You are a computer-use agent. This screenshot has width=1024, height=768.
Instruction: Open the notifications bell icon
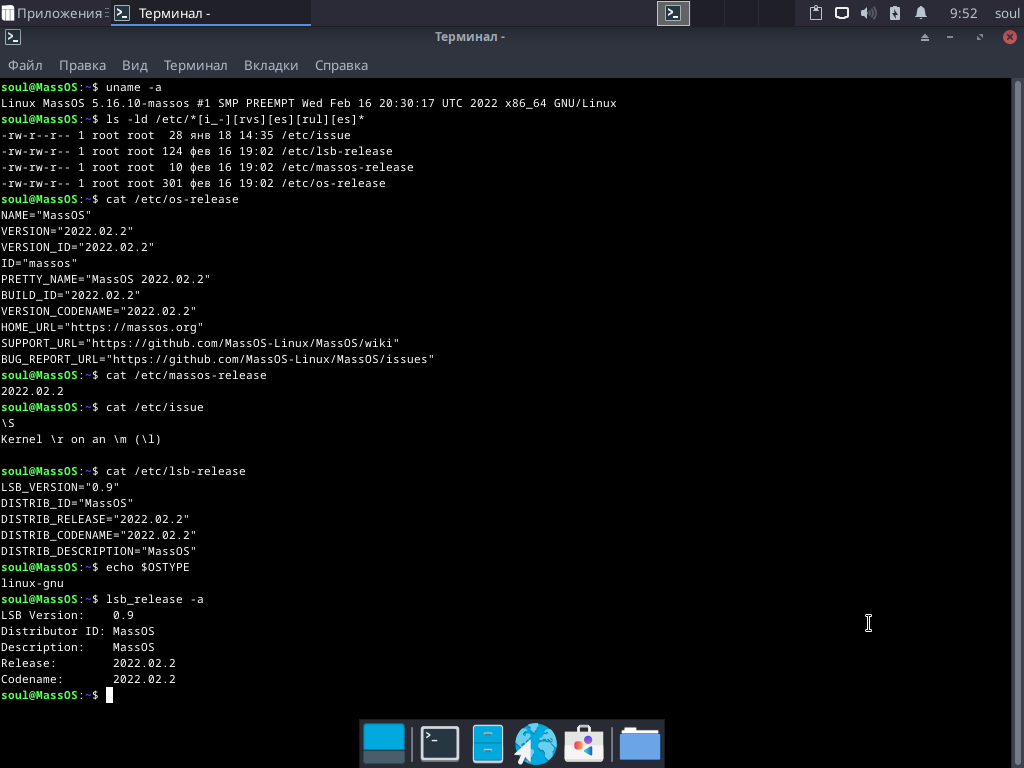(x=921, y=13)
